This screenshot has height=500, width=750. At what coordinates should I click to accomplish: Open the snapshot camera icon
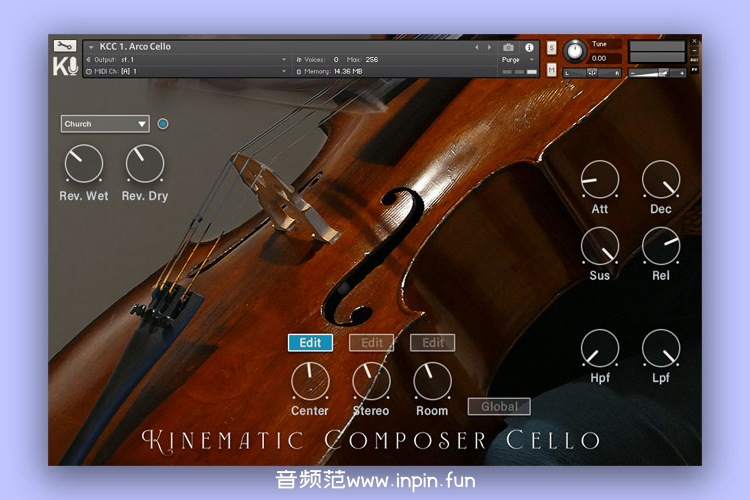pyautogui.click(x=508, y=47)
